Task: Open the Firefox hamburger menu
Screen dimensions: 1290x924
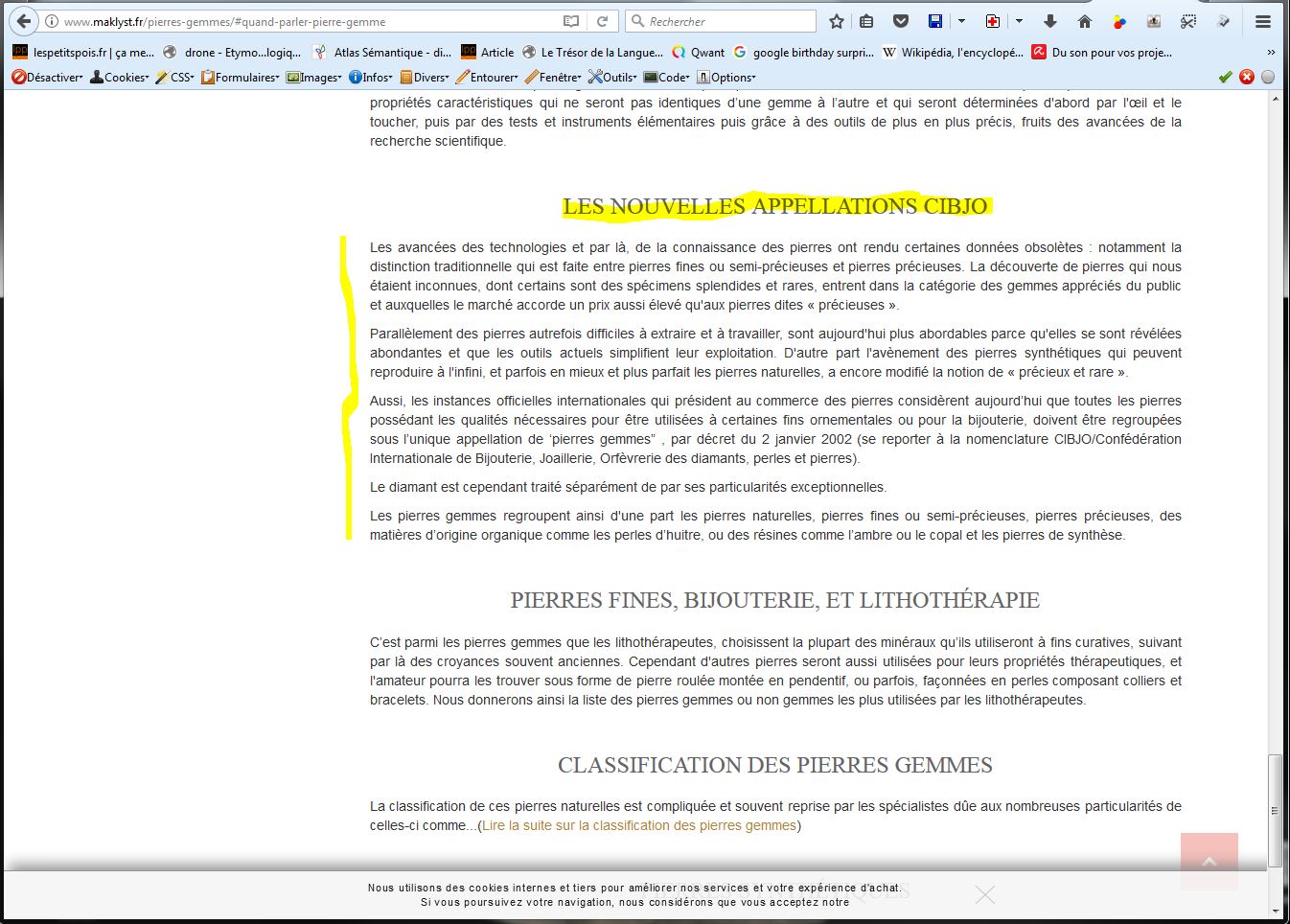Action: pos(1263,21)
